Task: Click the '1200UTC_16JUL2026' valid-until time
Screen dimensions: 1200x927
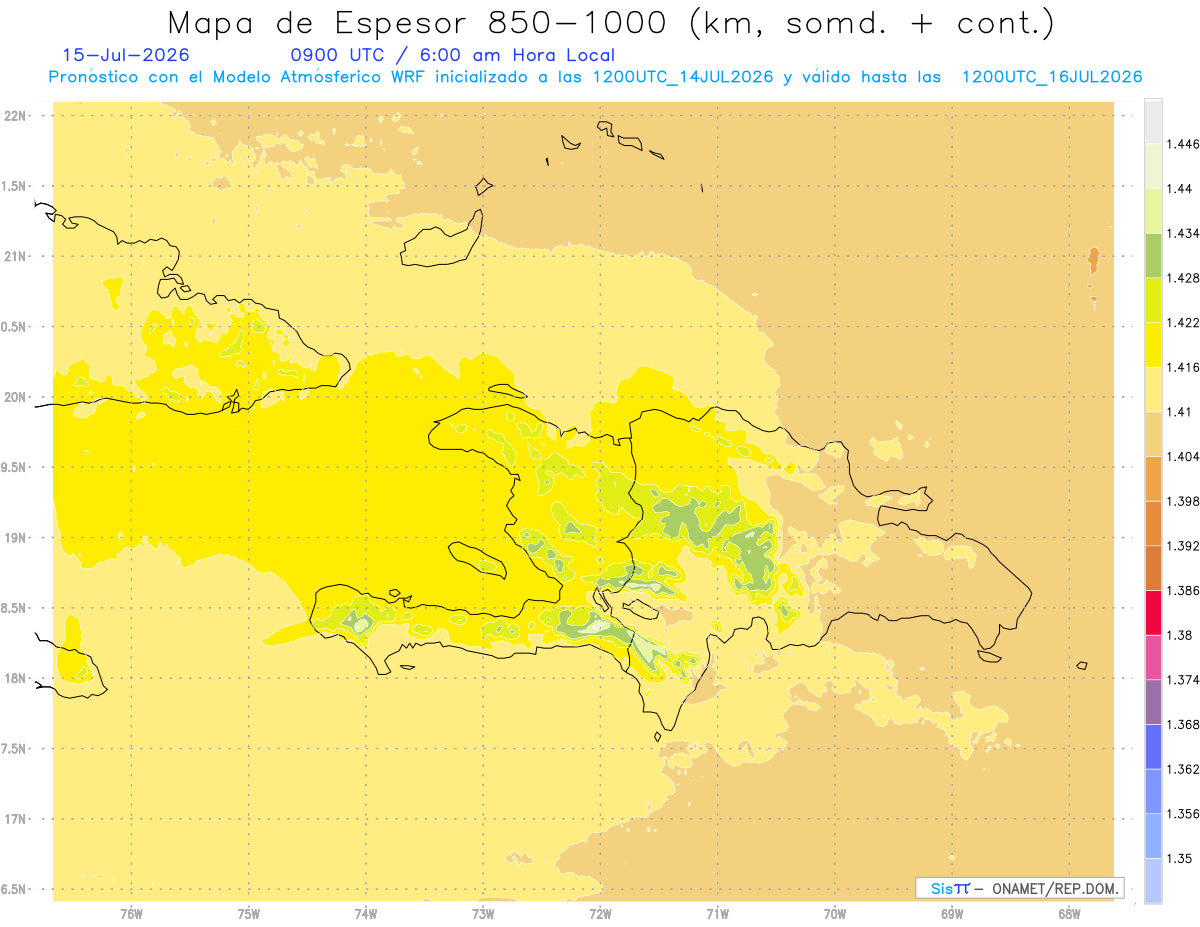Action: coord(1052,77)
